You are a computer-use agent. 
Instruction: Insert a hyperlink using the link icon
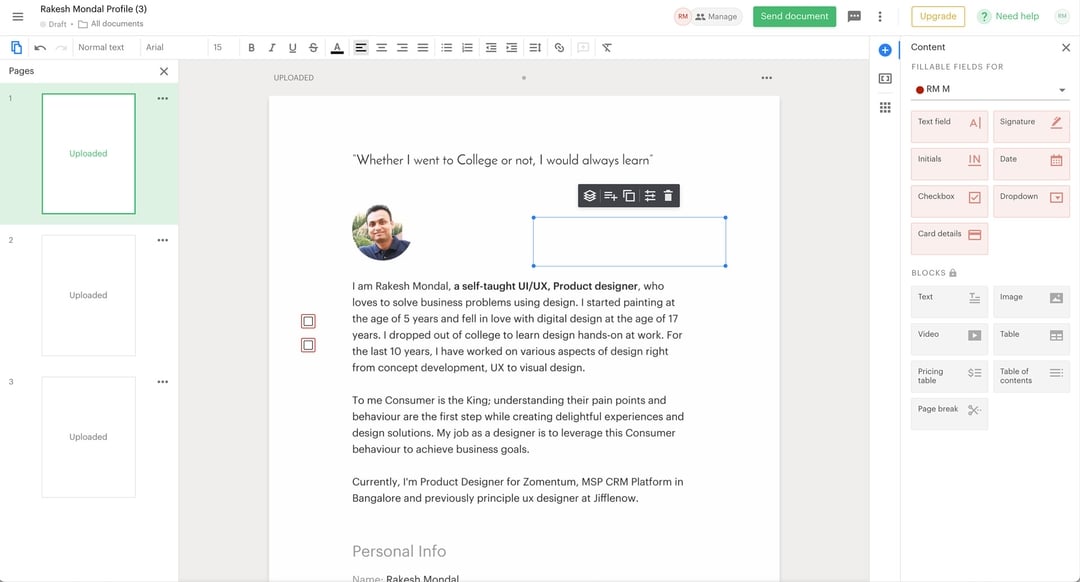[x=559, y=47]
